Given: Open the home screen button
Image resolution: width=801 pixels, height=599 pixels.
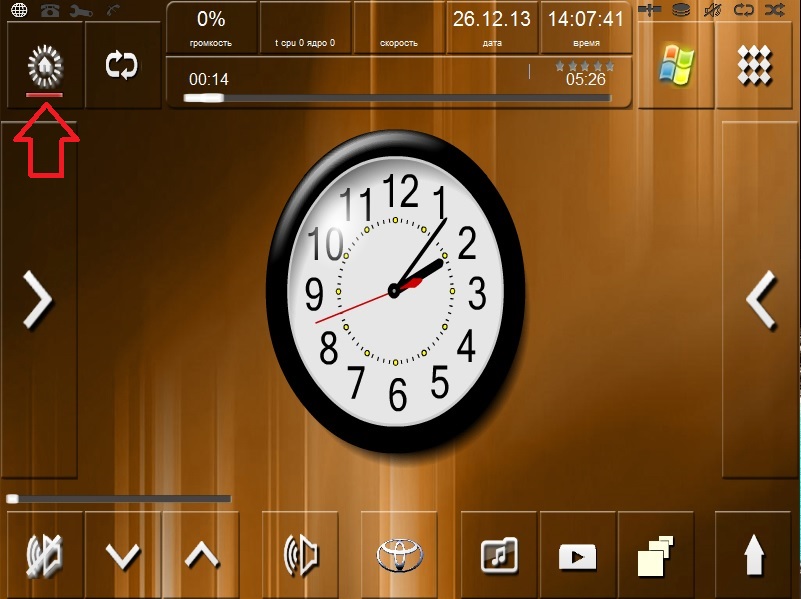Looking at the screenshot, I should [x=45, y=65].
